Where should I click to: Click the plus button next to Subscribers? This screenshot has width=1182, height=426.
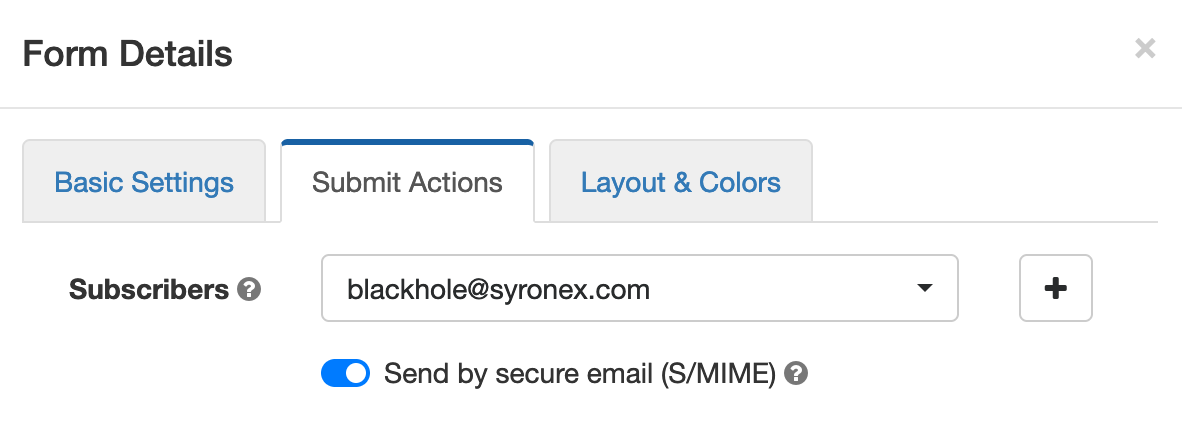[x=1055, y=288]
